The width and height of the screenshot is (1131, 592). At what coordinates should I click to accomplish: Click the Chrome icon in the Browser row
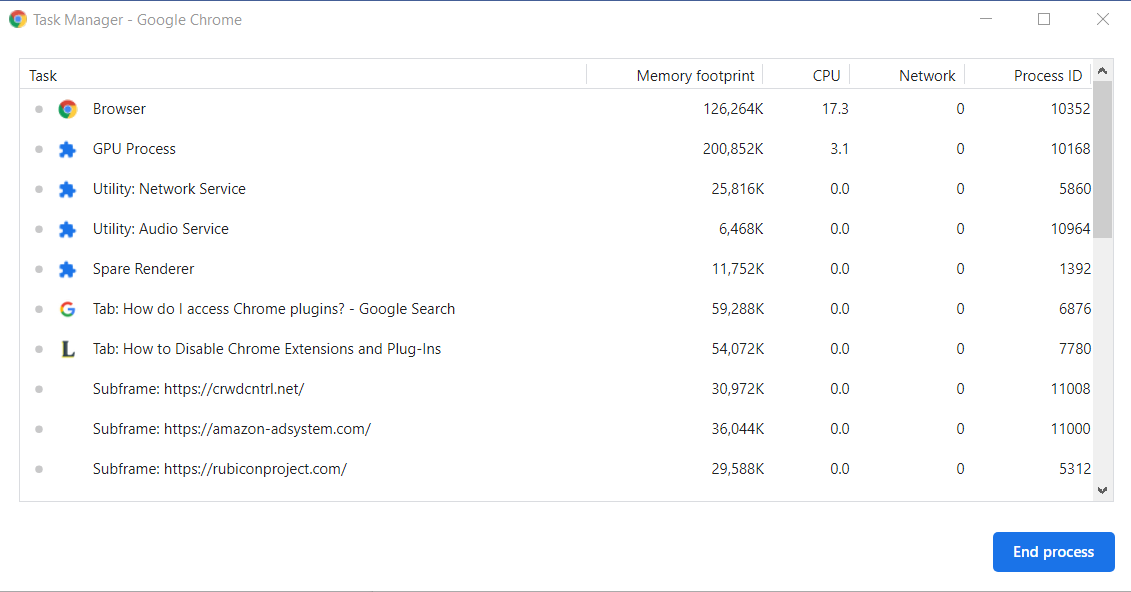coord(68,109)
